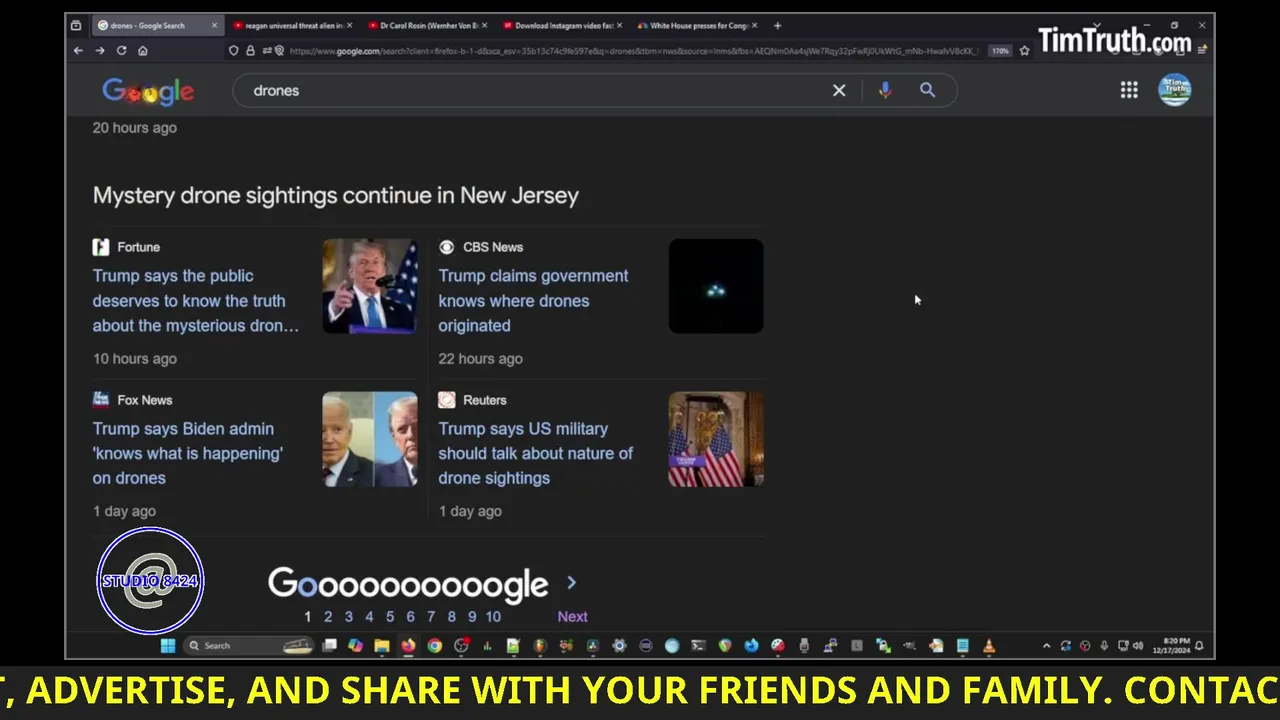
Task: Open the Google apps grid
Action: [1129, 90]
